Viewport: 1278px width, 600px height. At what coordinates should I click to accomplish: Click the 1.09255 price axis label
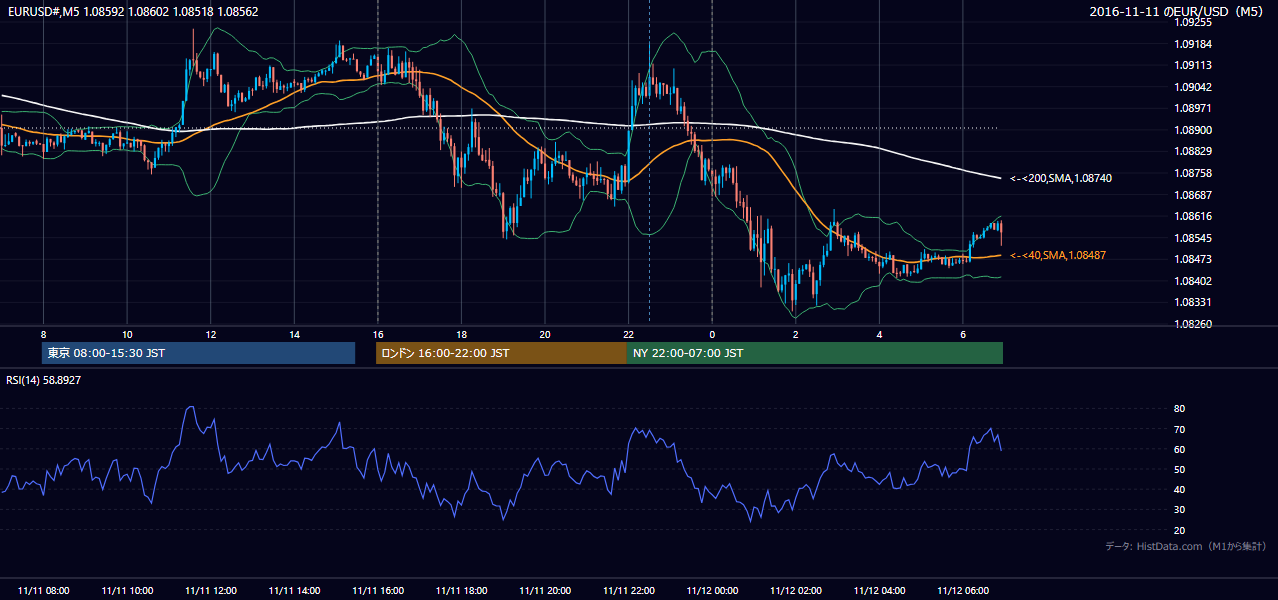(x=1192, y=21)
